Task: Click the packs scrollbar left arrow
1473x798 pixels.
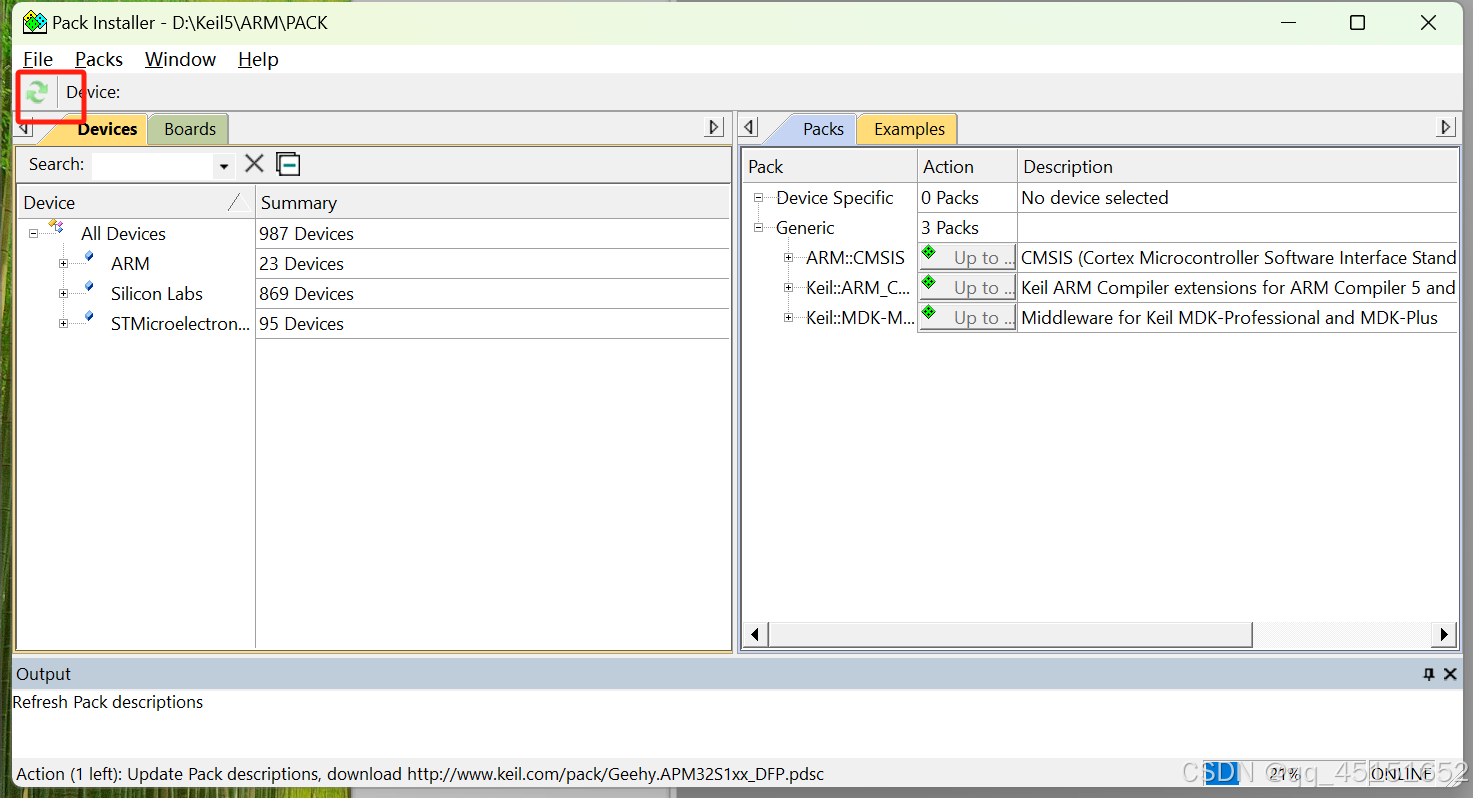Action: (x=755, y=634)
